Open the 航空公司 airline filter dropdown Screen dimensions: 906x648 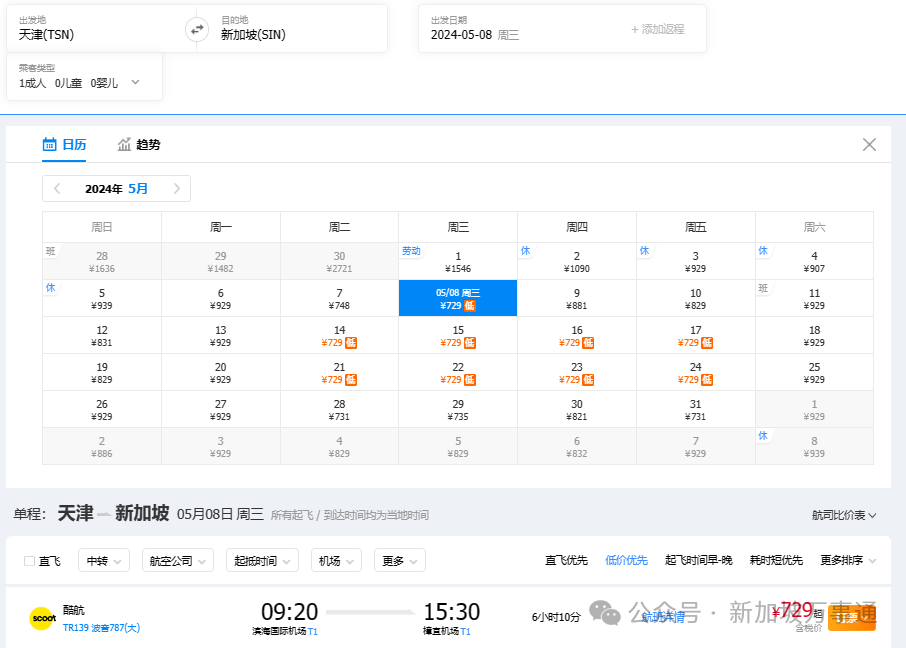[178, 561]
